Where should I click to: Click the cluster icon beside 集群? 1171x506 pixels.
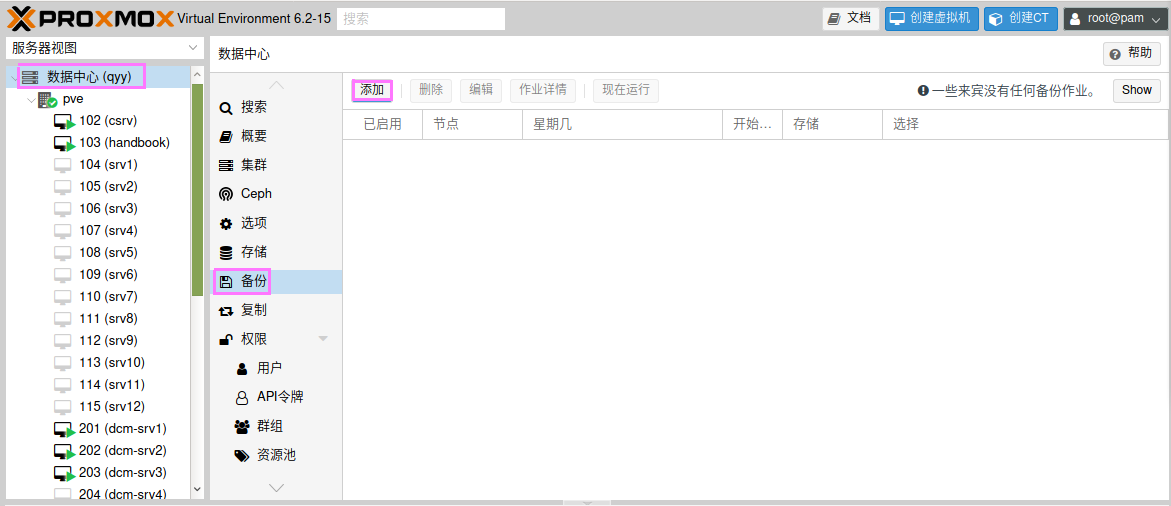click(x=226, y=166)
